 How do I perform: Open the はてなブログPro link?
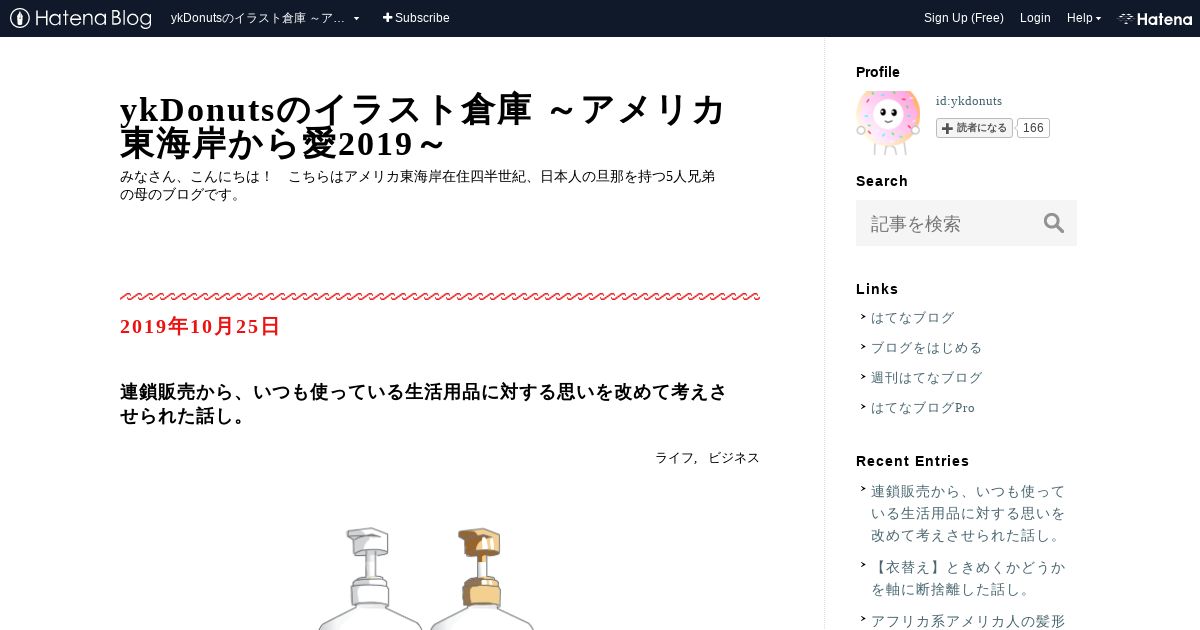coord(923,408)
